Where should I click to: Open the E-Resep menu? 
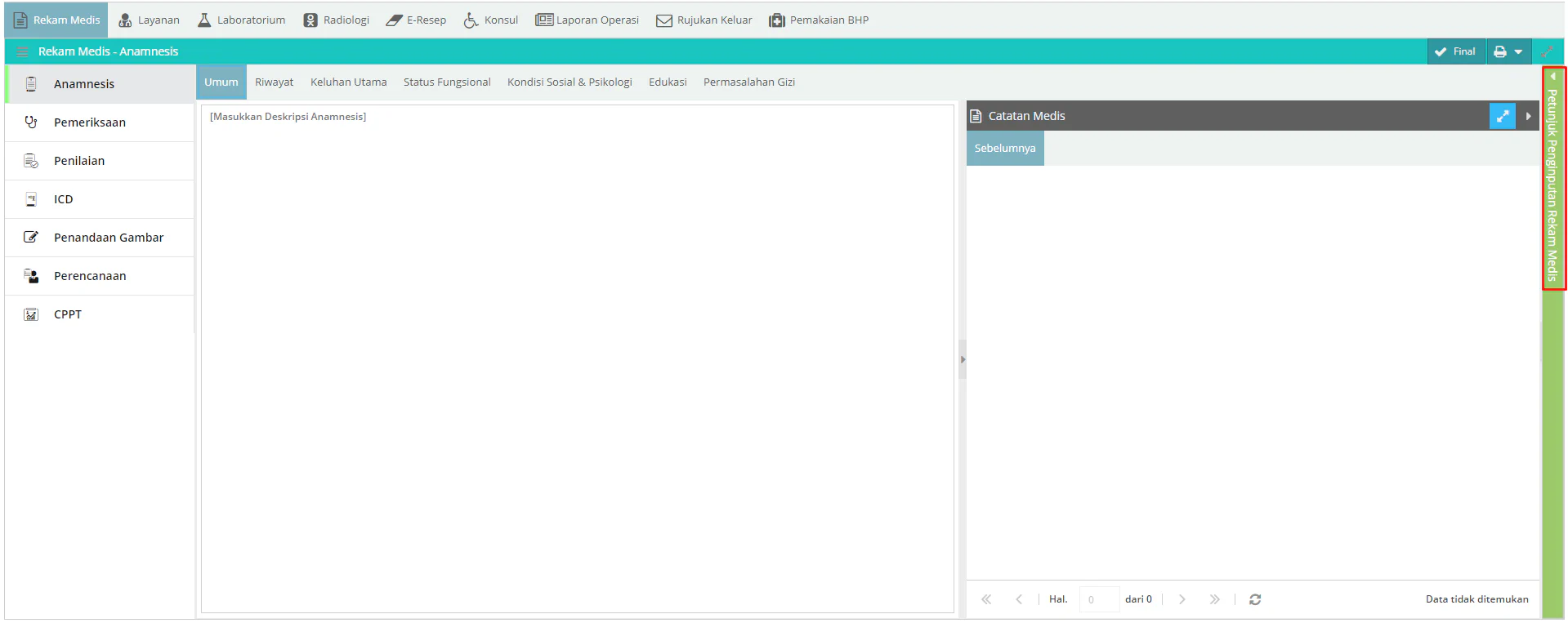[x=417, y=20]
